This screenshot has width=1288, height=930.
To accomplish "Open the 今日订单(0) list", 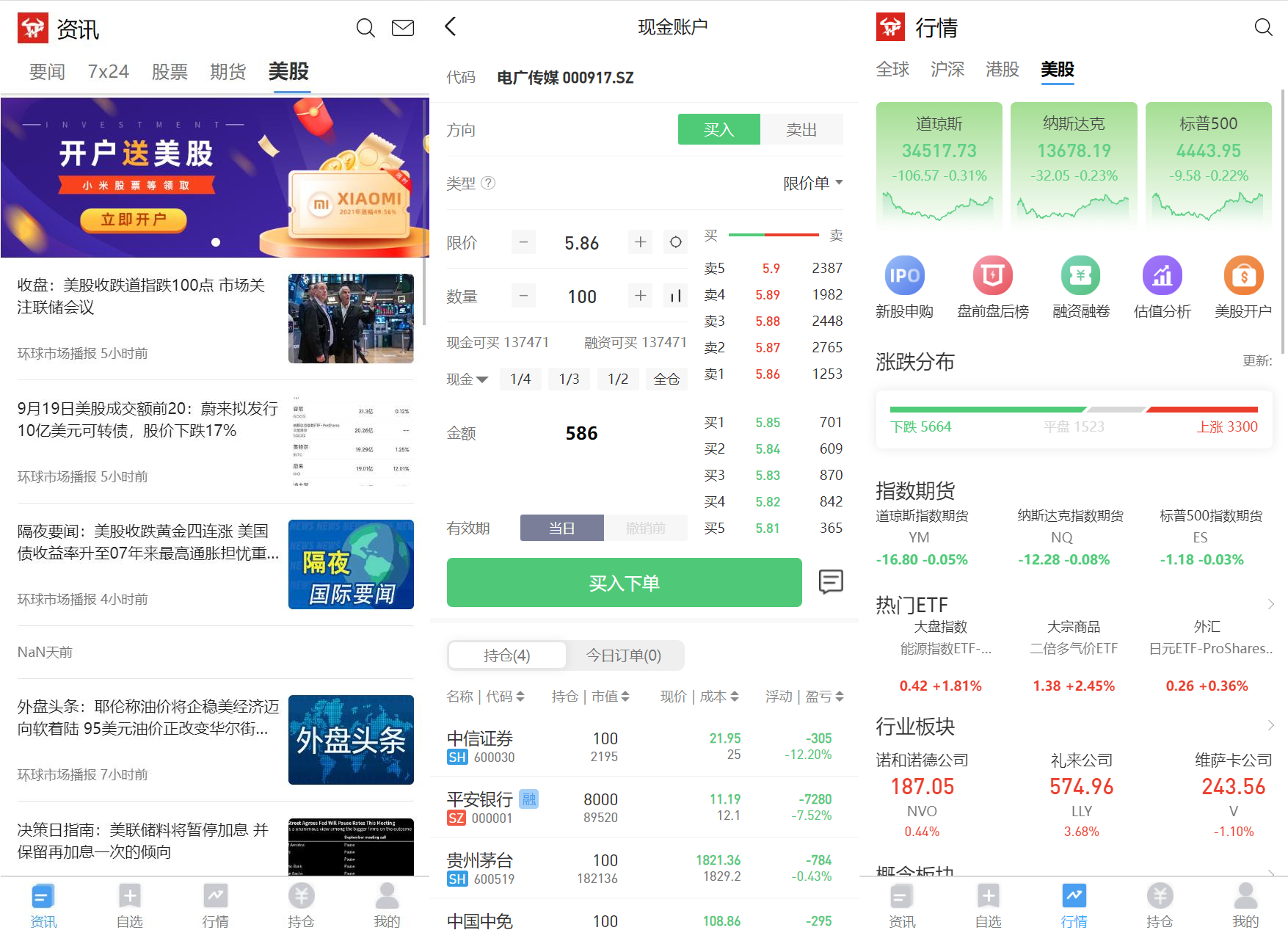I will [624, 655].
